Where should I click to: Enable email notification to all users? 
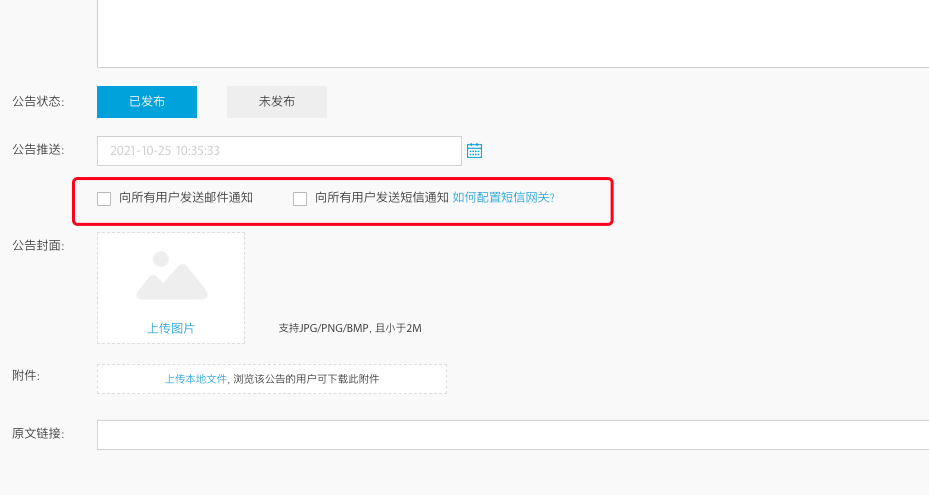tap(104, 199)
